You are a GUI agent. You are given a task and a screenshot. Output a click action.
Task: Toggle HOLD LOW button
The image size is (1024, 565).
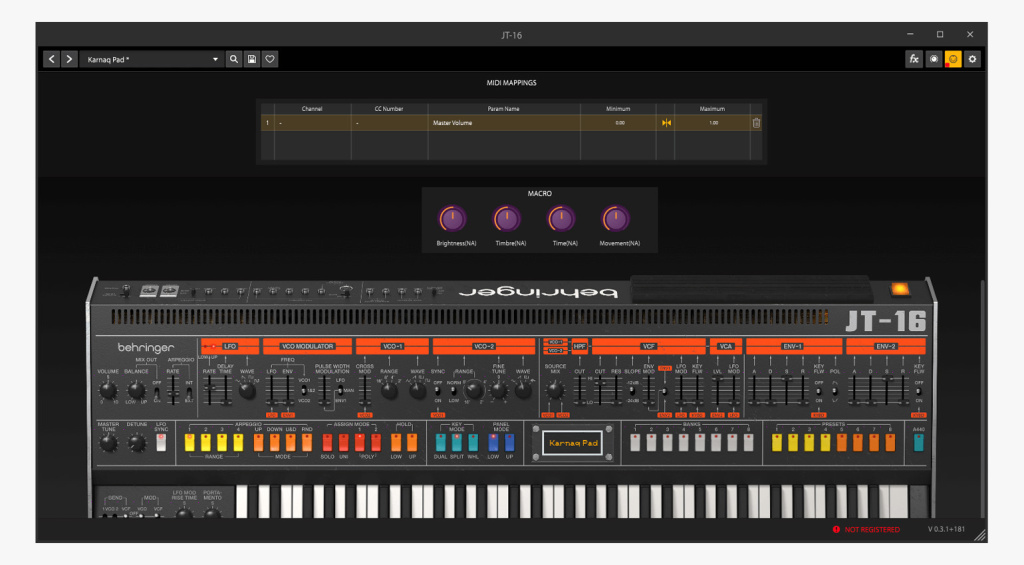click(396, 442)
